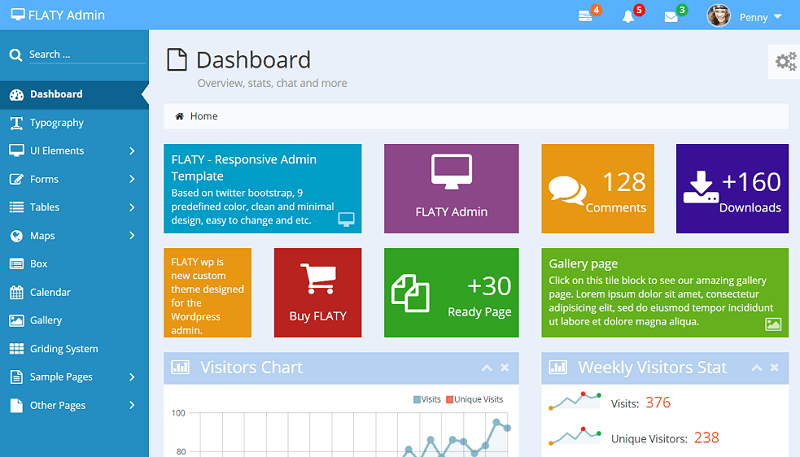The width and height of the screenshot is (800, 457).
Task: Open the Penny user dropdown arrow
Action: tap(778, 17)
